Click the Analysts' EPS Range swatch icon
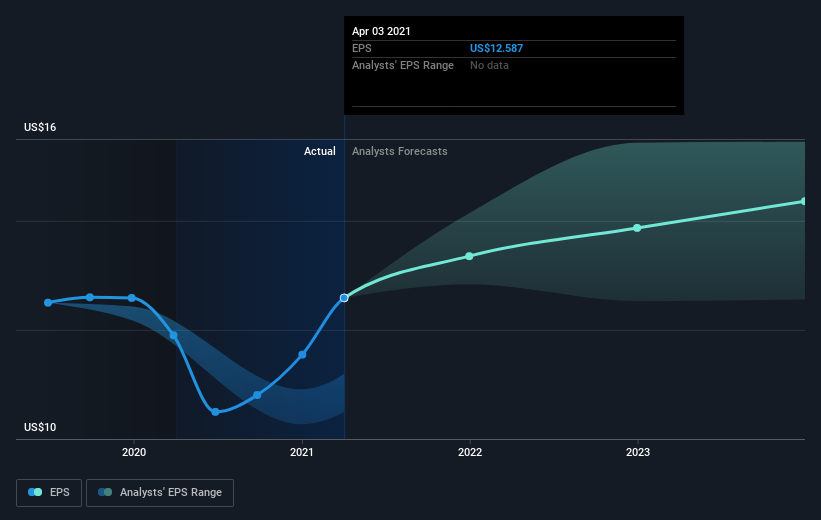This screenshot has width=821, height=520. [x=105, y=492]
